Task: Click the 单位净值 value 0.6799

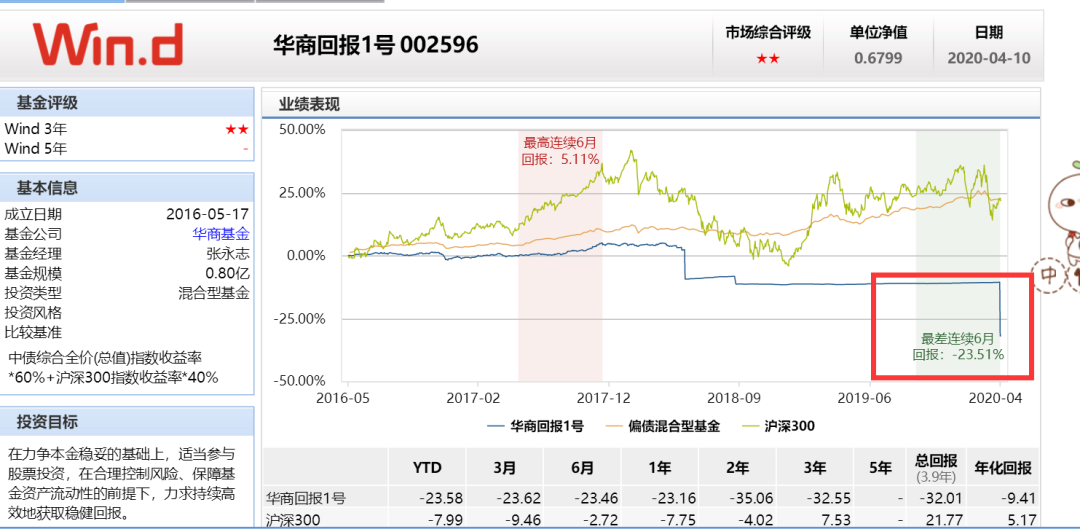Action: [878, 59]
